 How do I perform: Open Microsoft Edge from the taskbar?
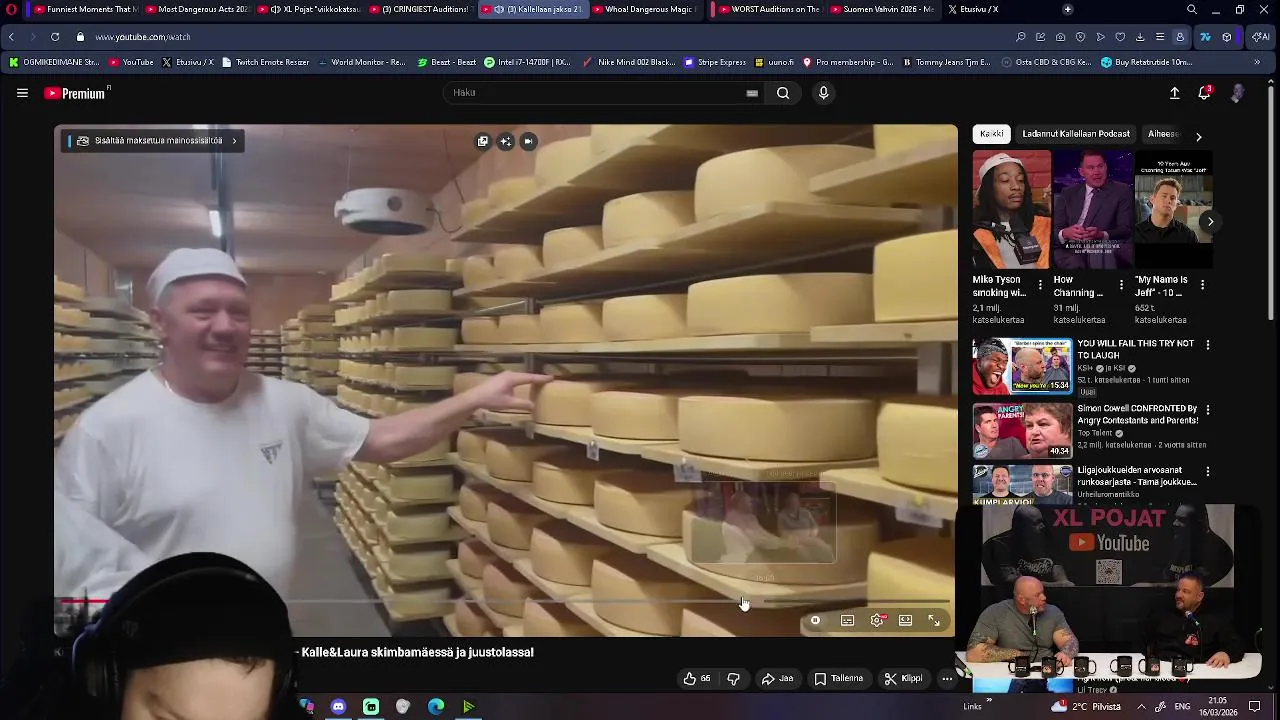pos(436,707)
